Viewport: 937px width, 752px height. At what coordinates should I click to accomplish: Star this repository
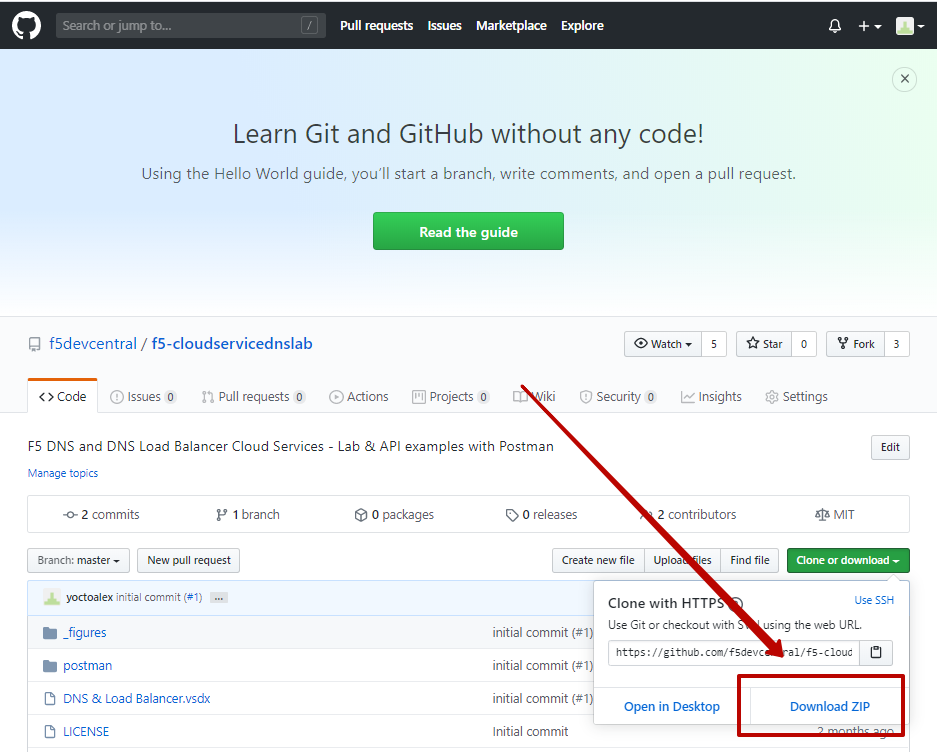click(x=764, y=344)
